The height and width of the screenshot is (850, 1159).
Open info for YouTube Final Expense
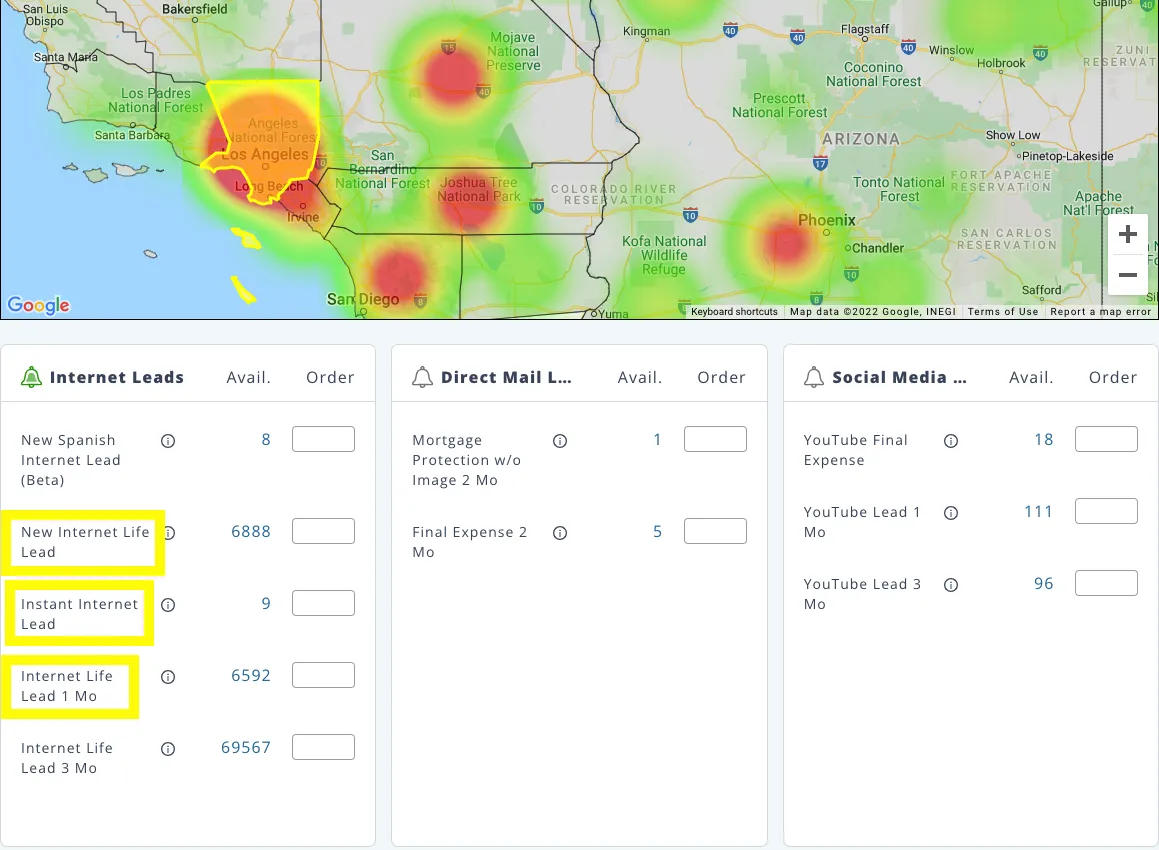[951, 441]
